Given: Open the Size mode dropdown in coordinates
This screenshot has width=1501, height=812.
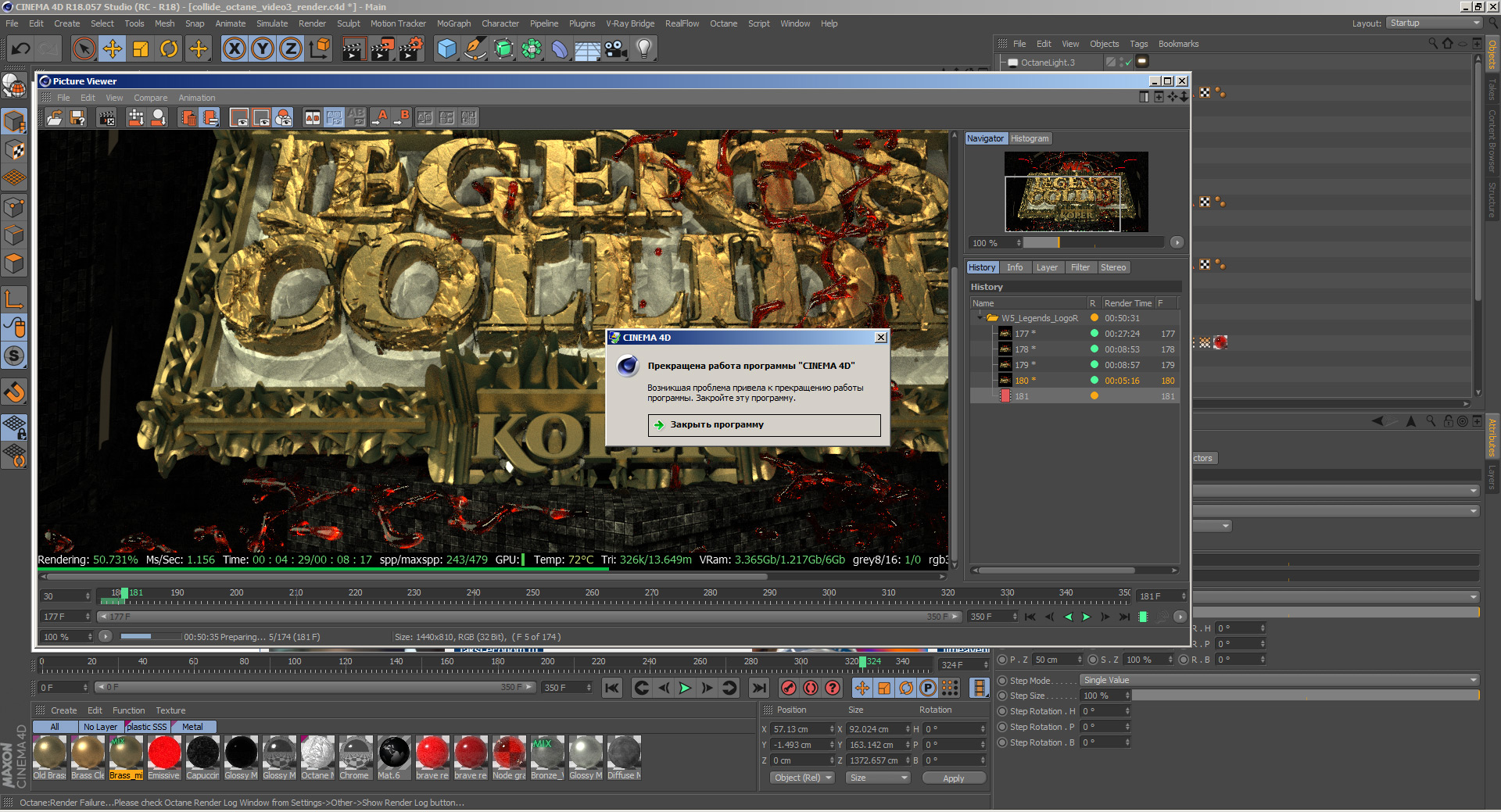Looking at the screenshot, I should click(879, 778).
